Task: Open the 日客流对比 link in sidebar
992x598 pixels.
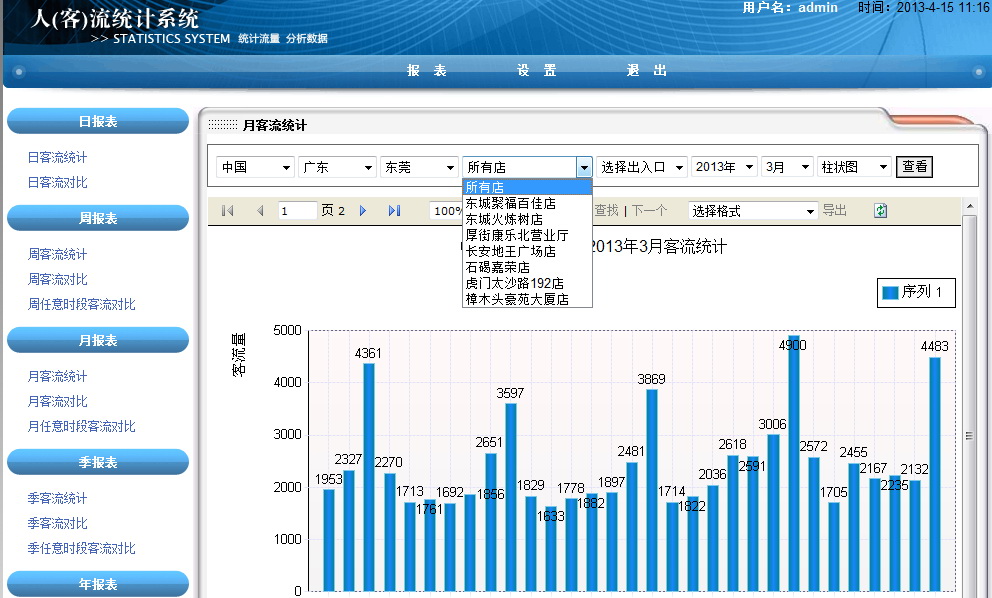Action: point(57,182)
